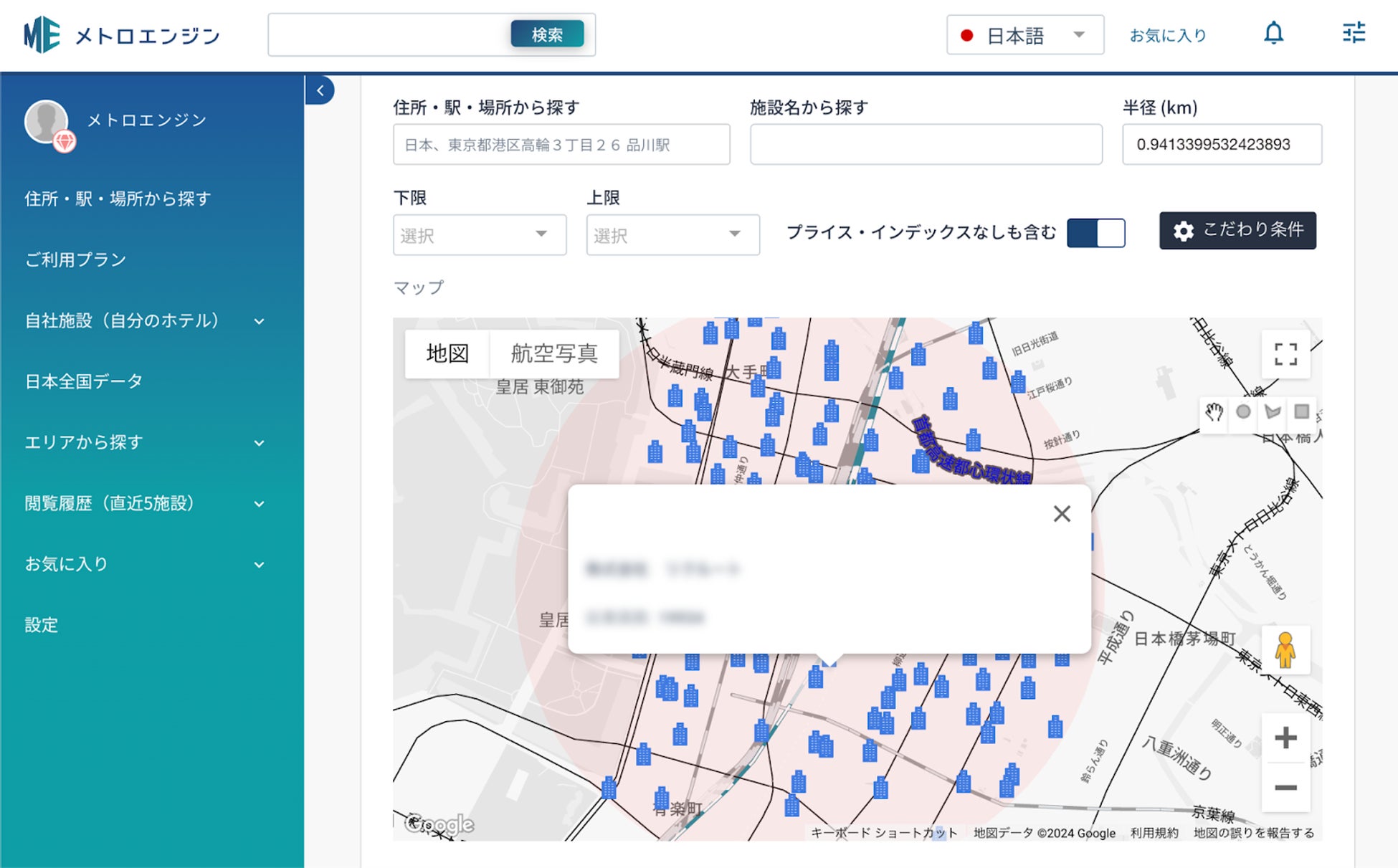Viewport: 1398px width, 868px height.
Task: Click the 半径 (km) input field
Action: (x=1222, y=145)
